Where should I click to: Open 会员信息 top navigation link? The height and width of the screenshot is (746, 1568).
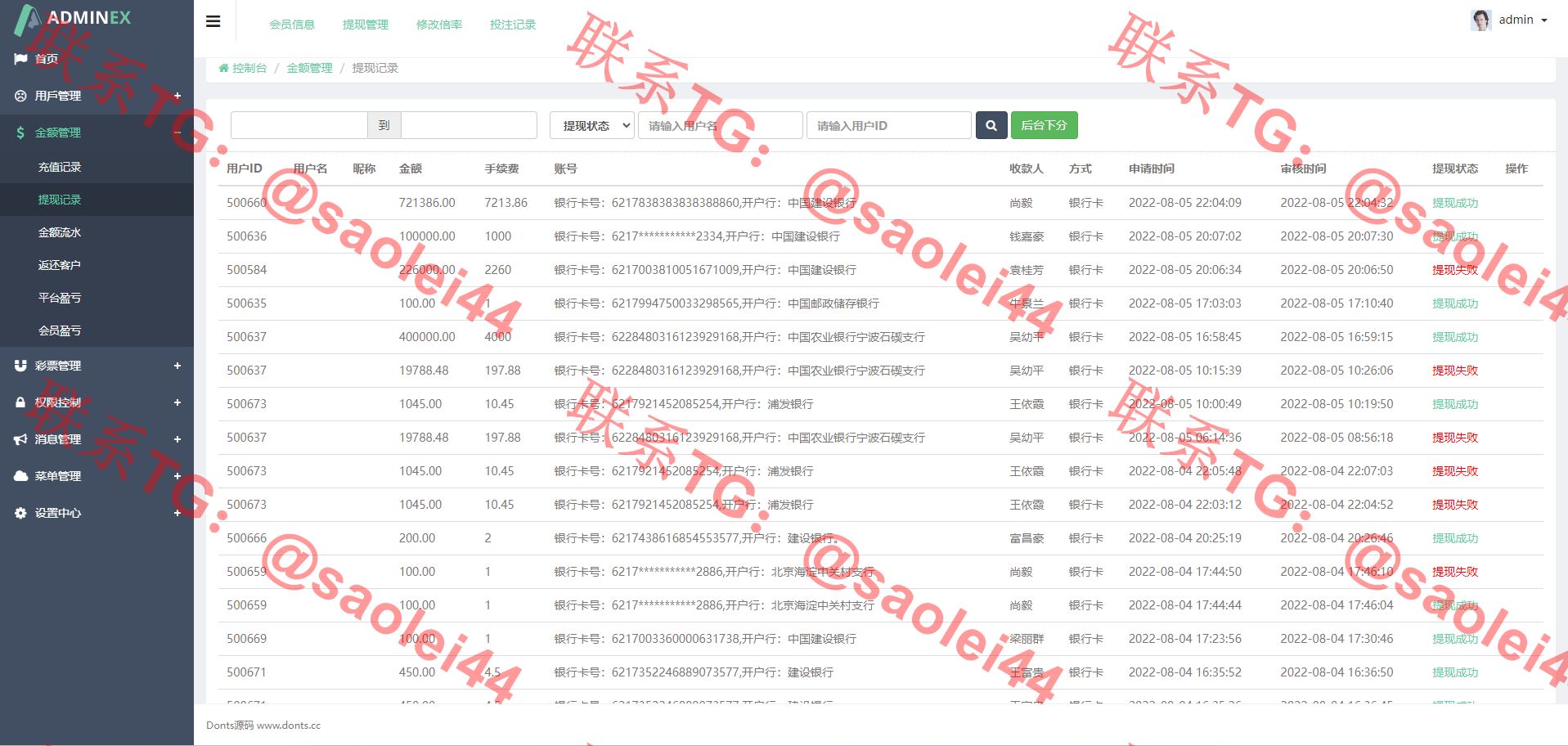click(x=292, y=25)
